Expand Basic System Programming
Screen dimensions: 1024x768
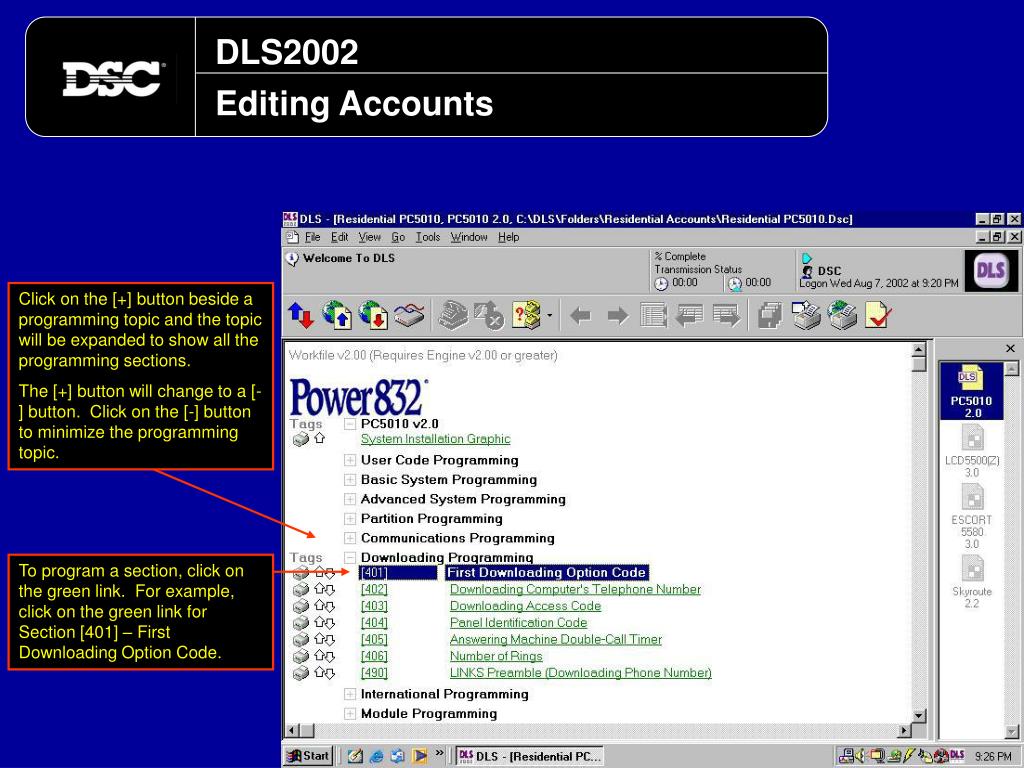pyautogui.click(x=350, y=480)
